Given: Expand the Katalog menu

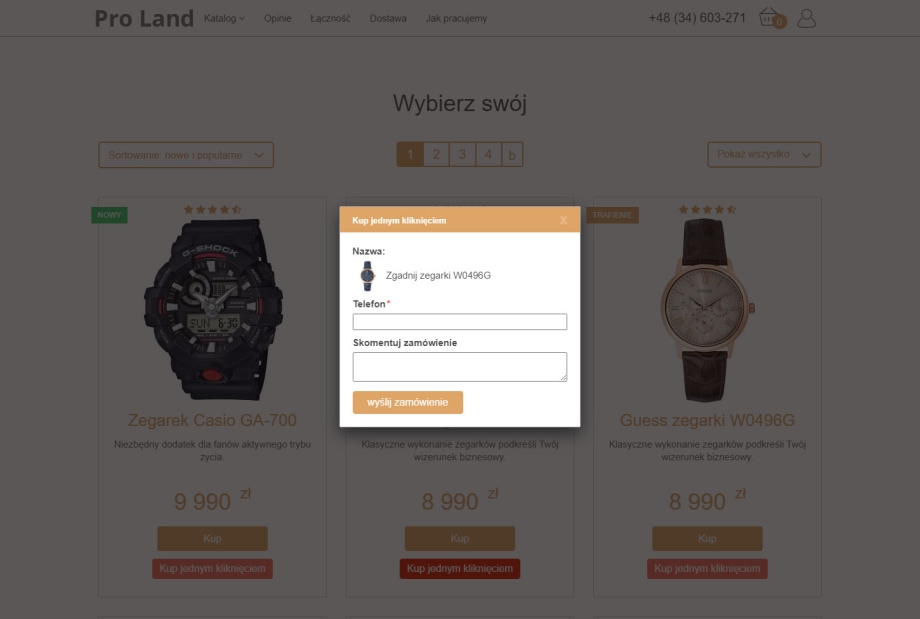Looking at the screenshot, I should pyautogui.click(x=224, y=18).
